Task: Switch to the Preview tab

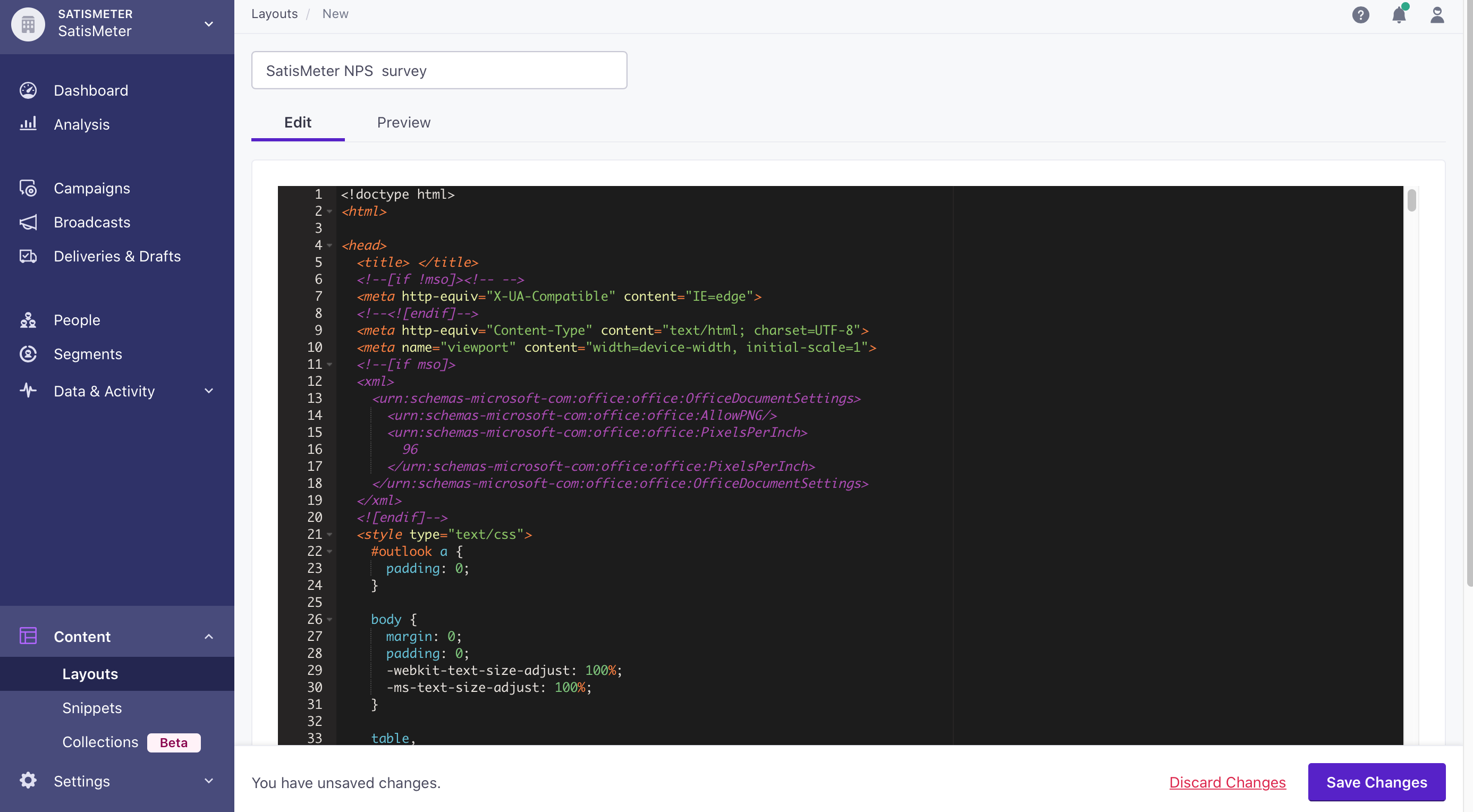Action: point(404,122)
